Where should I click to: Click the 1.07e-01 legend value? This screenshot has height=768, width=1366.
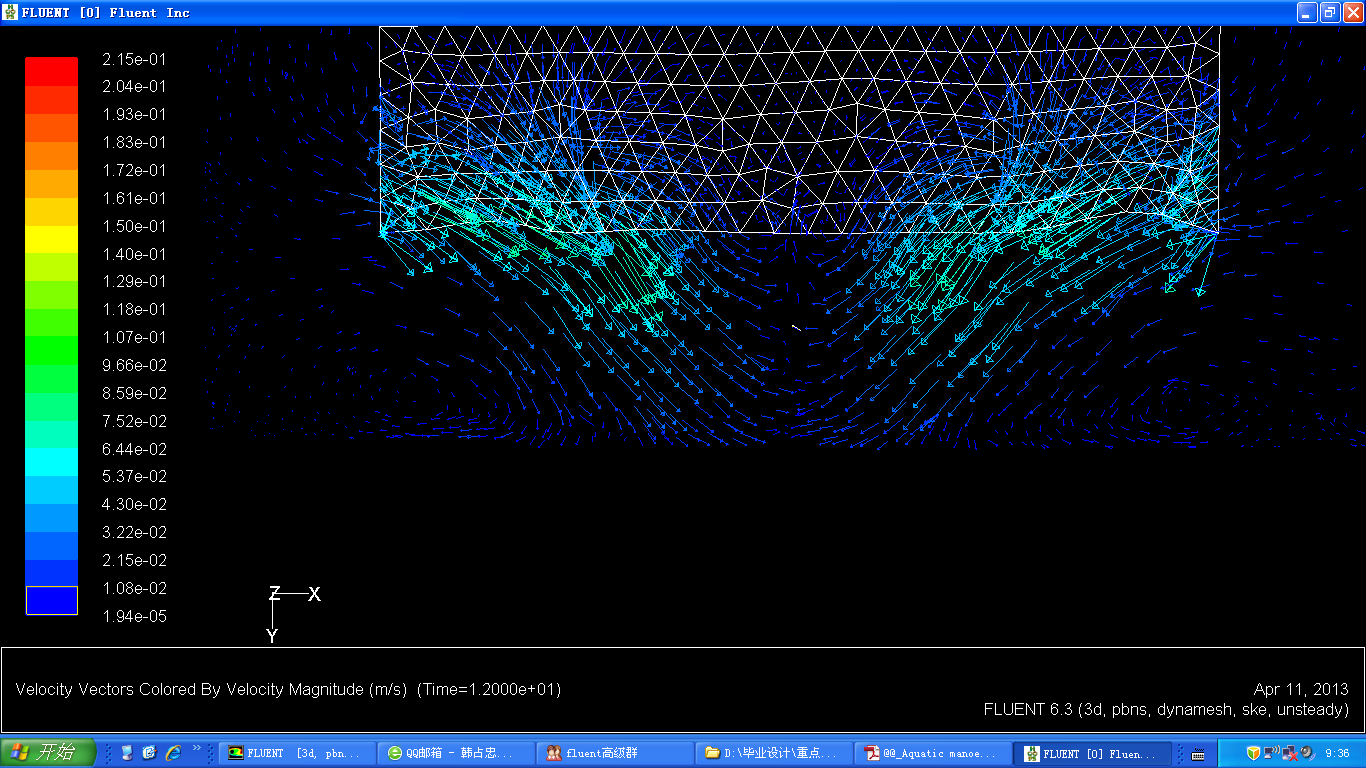pyautogui.click(x=135, y=337)
